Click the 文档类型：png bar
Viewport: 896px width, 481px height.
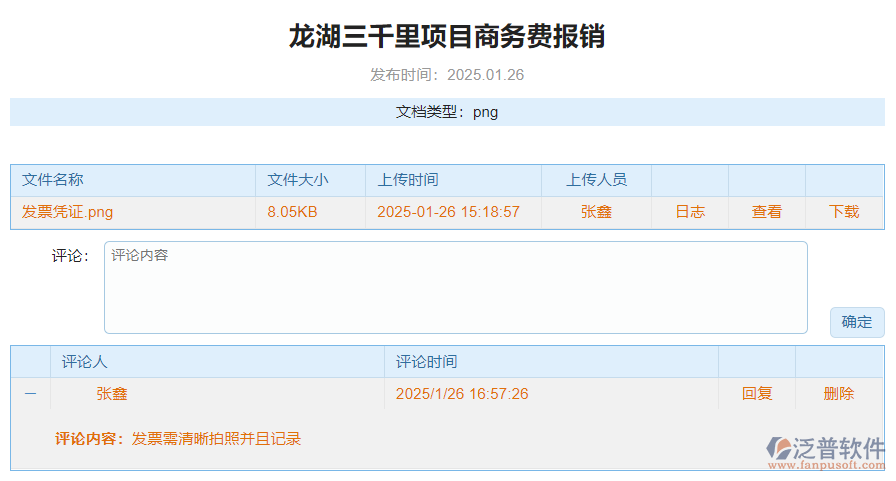coord(447,112)
